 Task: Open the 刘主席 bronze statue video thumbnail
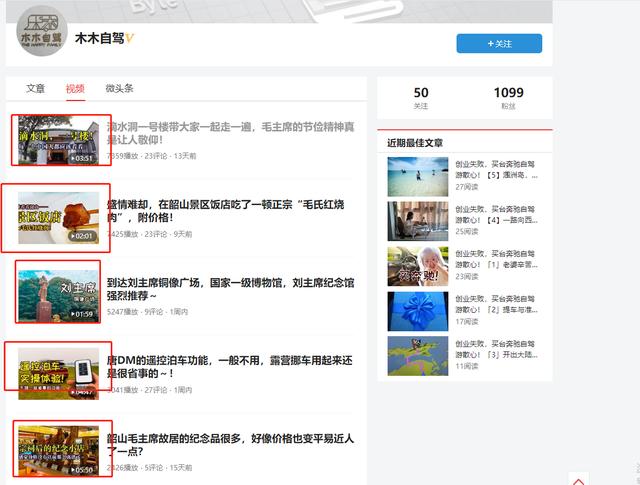(x=58, y=292)
